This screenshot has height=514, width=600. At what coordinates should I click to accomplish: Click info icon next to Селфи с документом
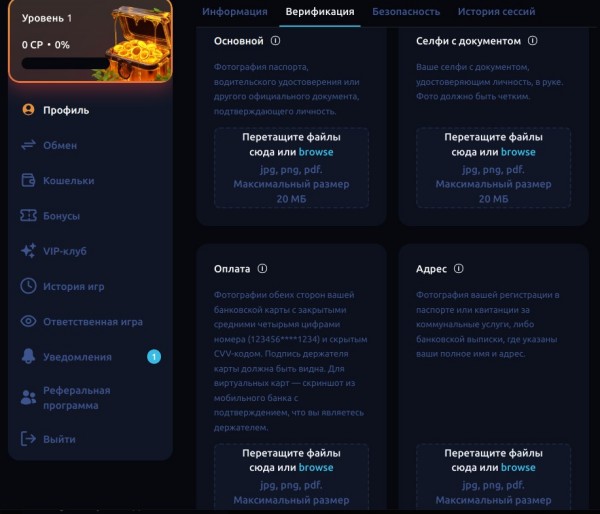[x=532, y=41]
